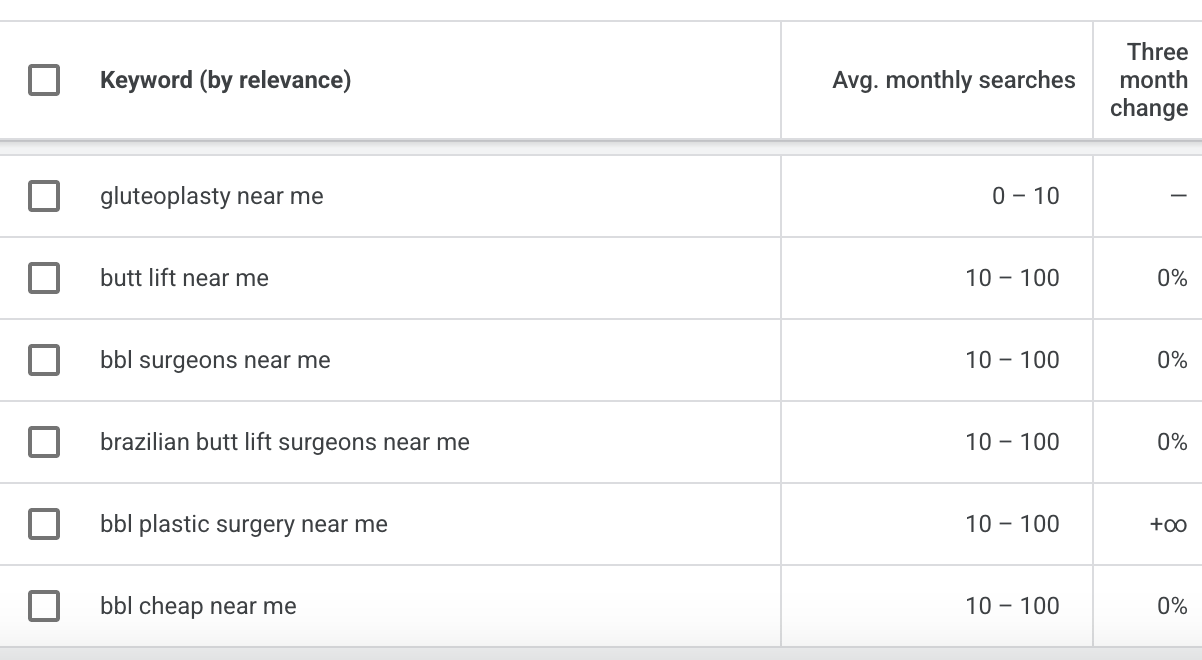Check the 'gluteoplasty near me' row
Screen dimensions: 1202x660
coord(44,196)
